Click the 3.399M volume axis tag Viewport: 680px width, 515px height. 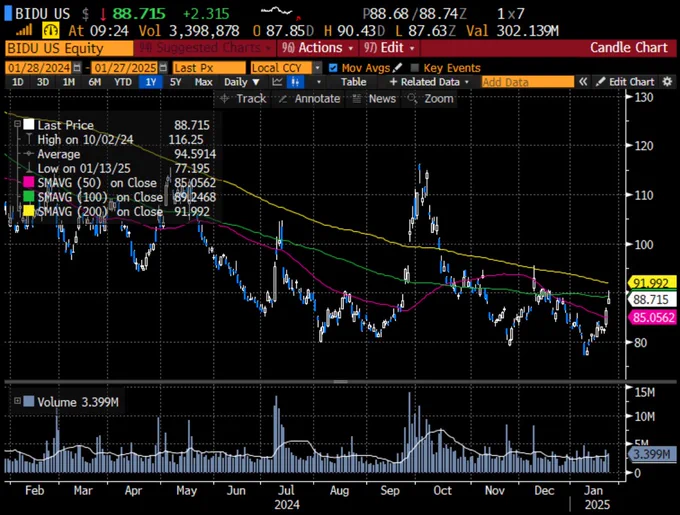651,454
